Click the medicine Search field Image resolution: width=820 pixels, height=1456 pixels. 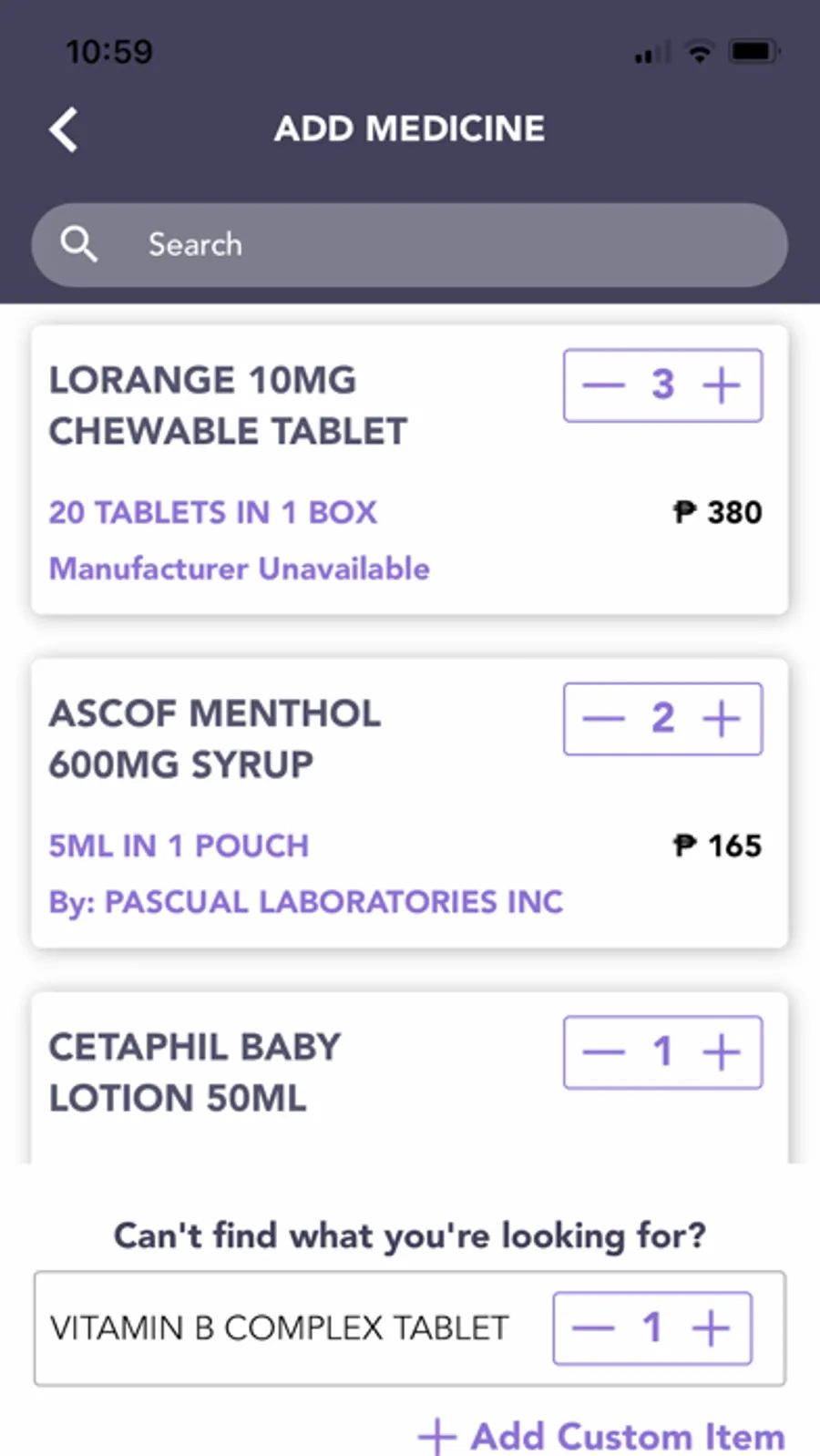[437, 244]
